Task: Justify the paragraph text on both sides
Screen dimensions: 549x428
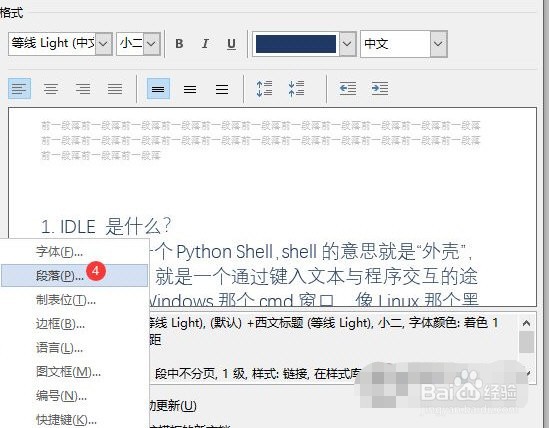Action: coord(115,88)
